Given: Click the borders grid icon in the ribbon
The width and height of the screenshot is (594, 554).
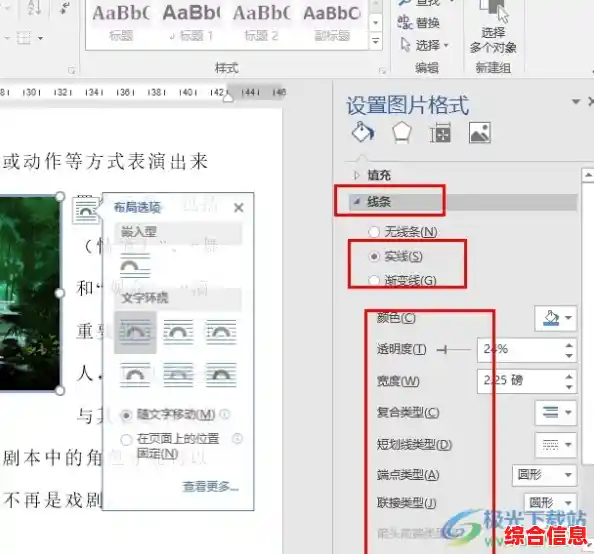Looking at the screenshot, I should point(23,38).
